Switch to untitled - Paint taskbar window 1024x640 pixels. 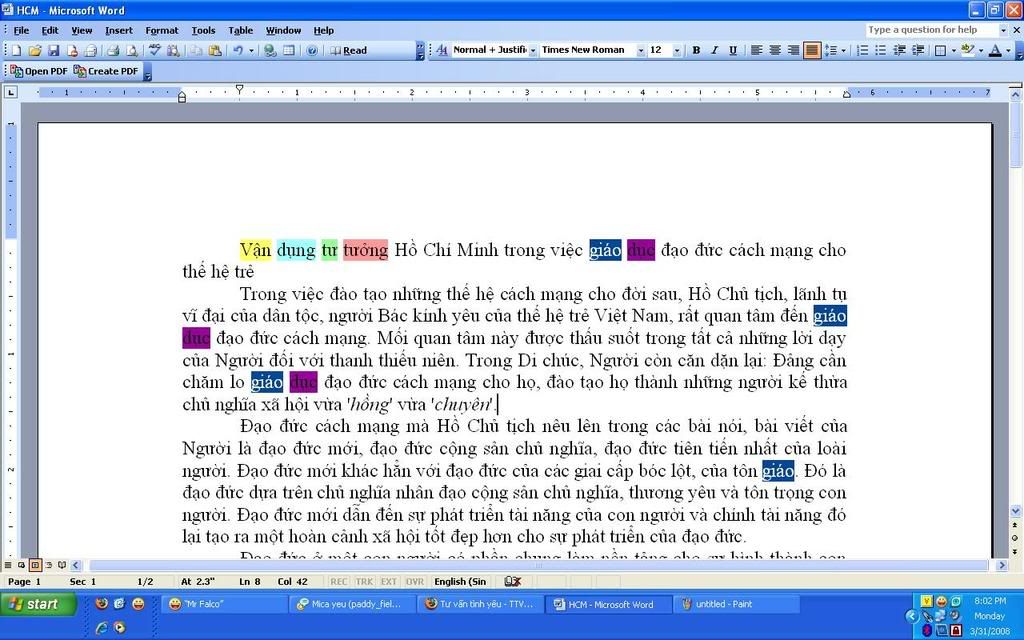tap(737, 604)
